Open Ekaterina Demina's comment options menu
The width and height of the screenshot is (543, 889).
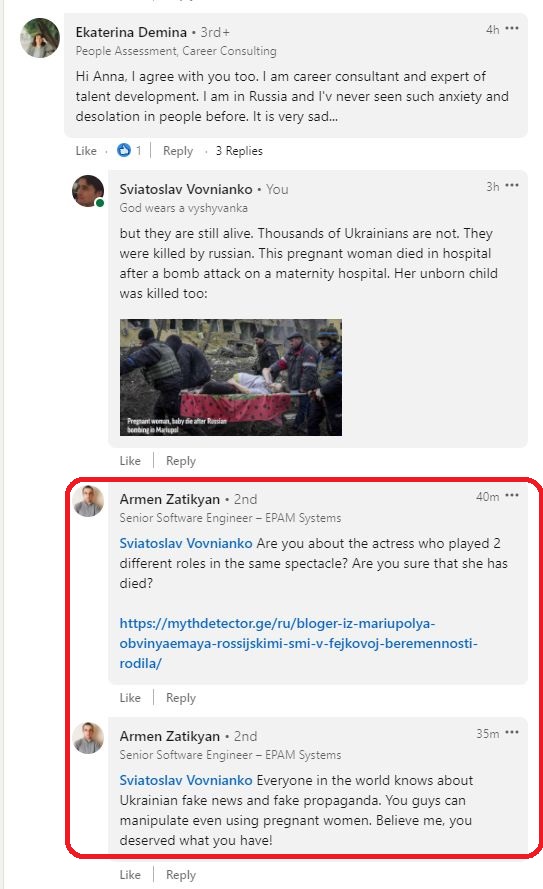tap(512, 29)
